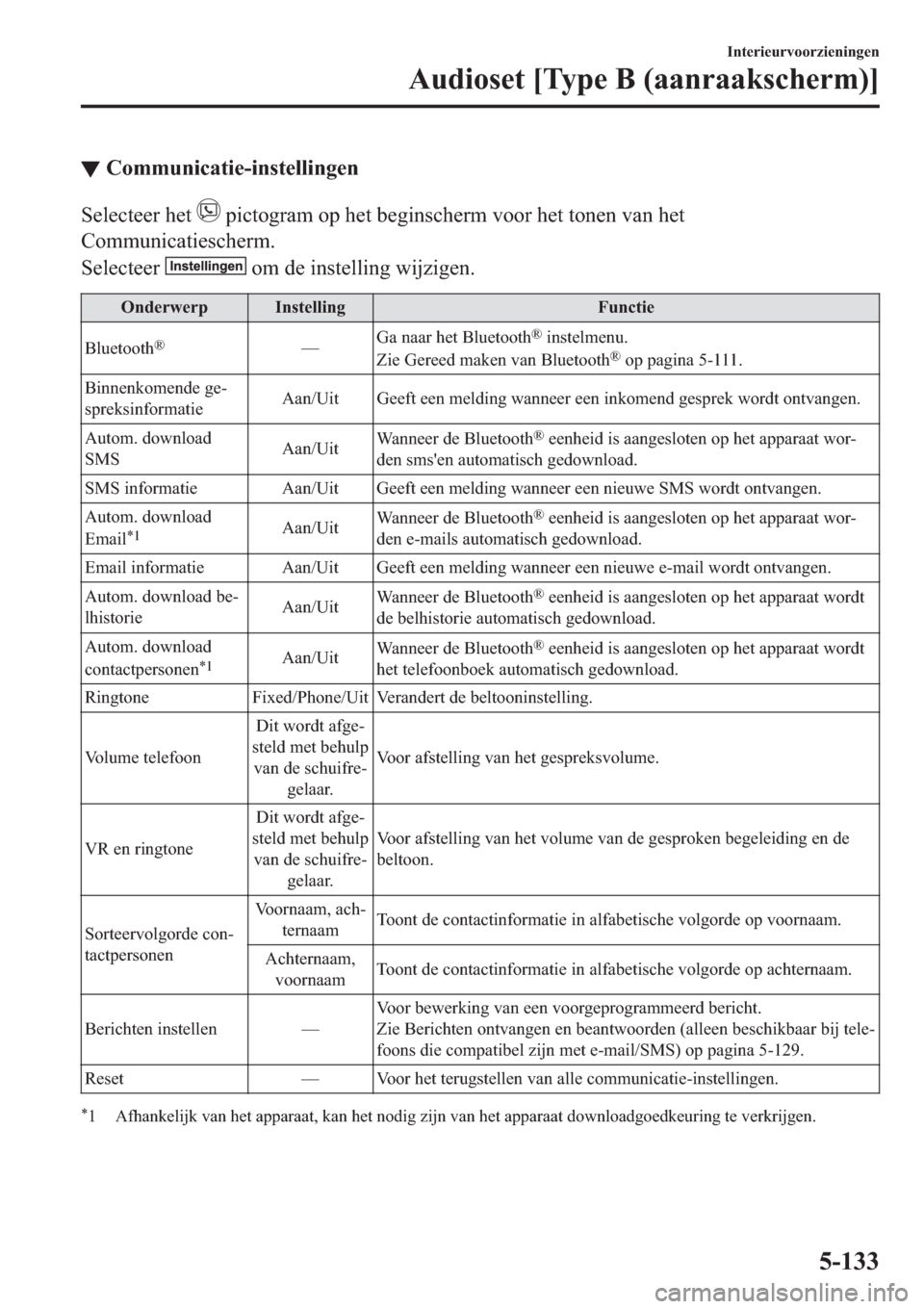
Task: Click the 'Voornaam, achternaam' setting cell
Action: (x=310, y=920)
